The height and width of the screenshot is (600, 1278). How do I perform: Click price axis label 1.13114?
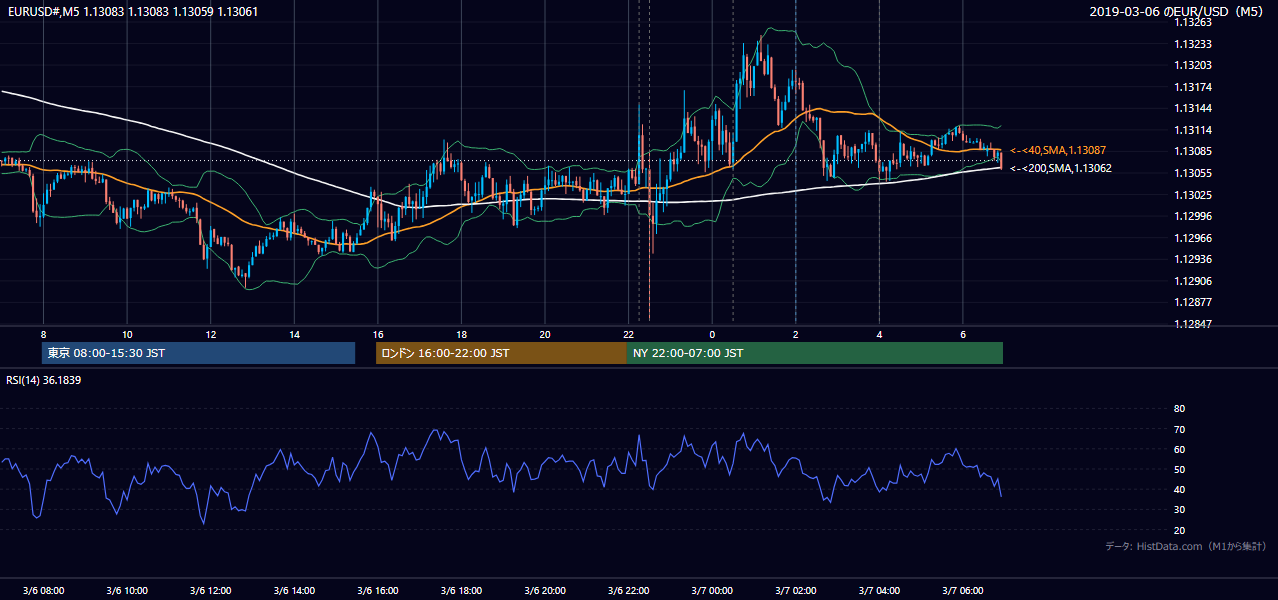tap(1193, 130)
